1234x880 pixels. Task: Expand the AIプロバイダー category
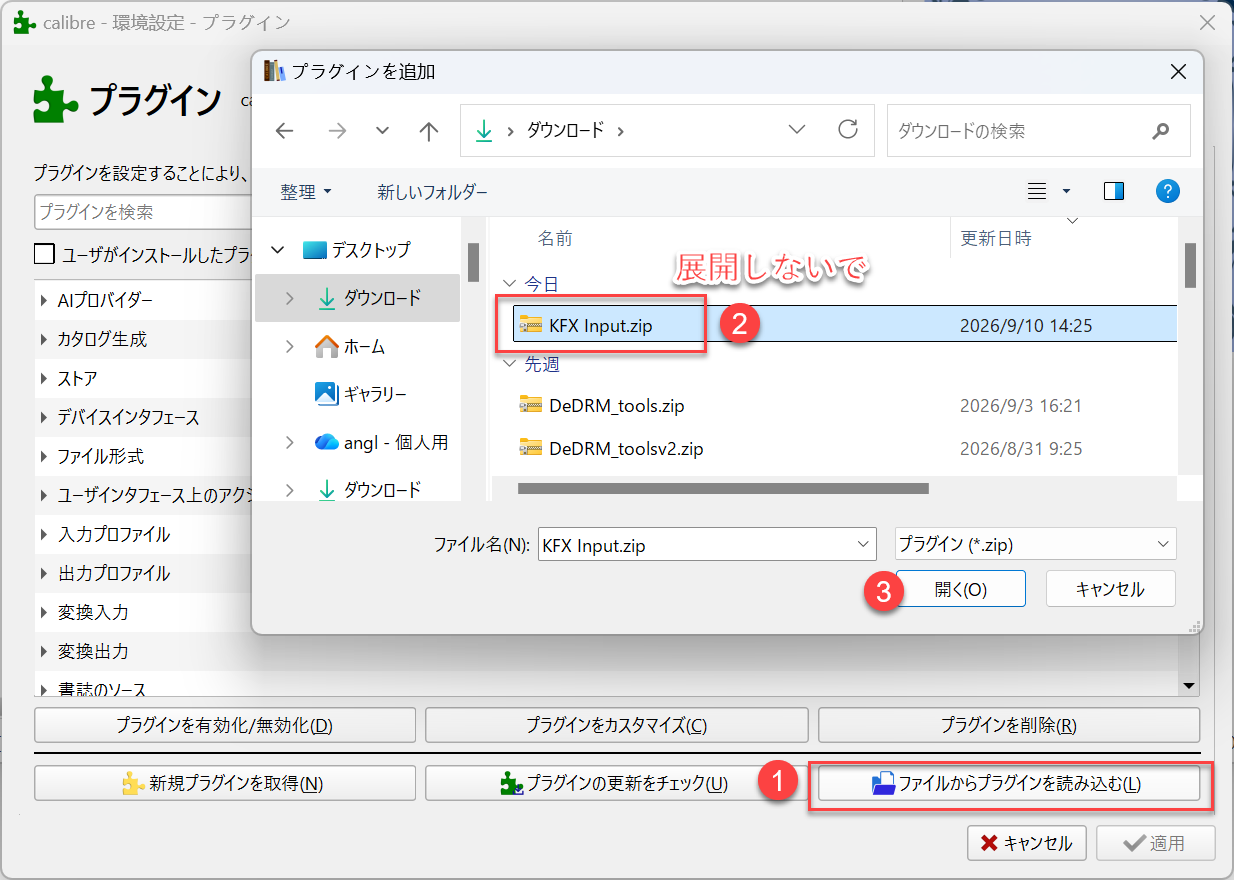click(x=45, y=301)
